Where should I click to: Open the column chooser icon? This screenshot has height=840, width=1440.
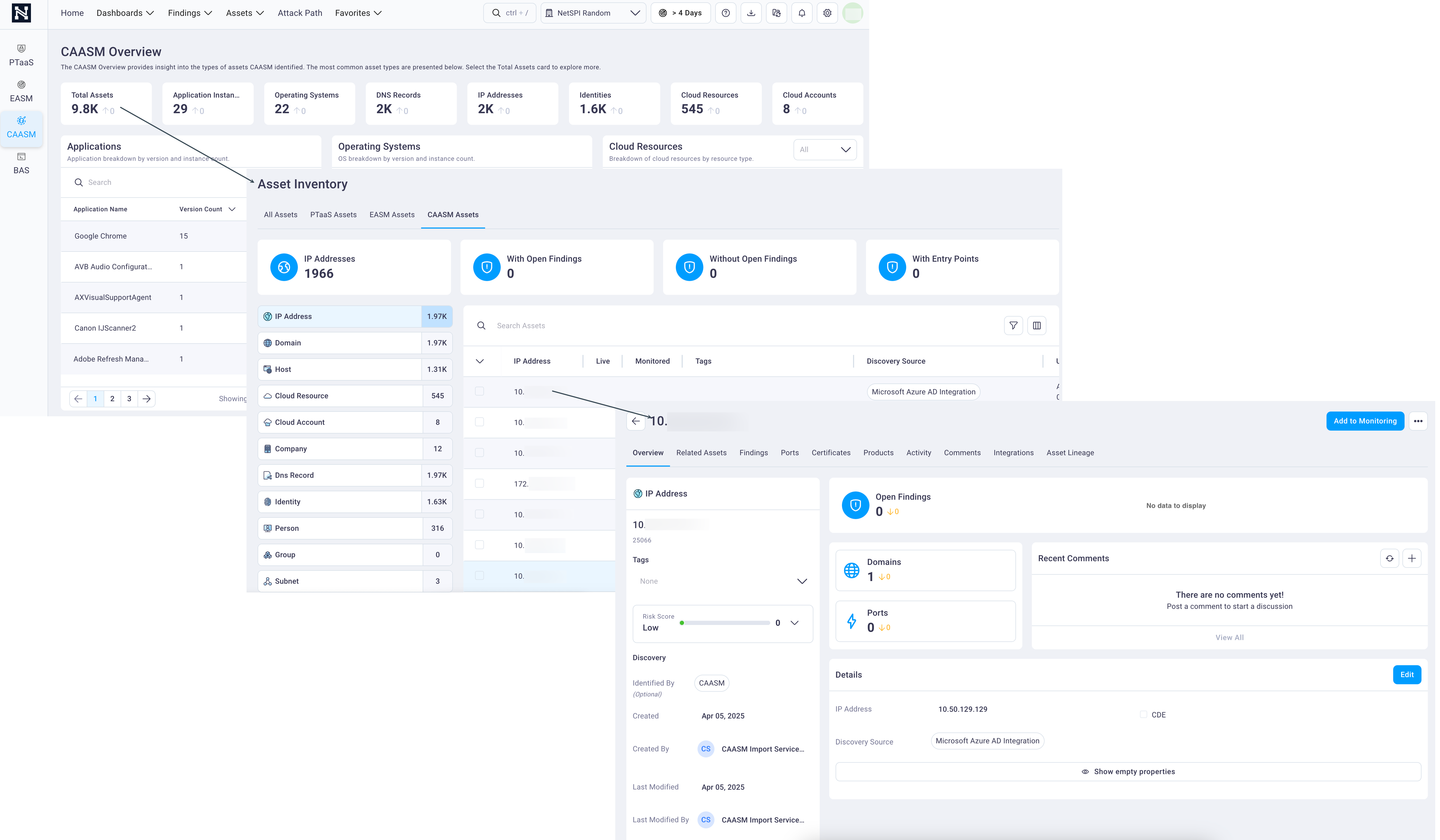coord(1037,326)
